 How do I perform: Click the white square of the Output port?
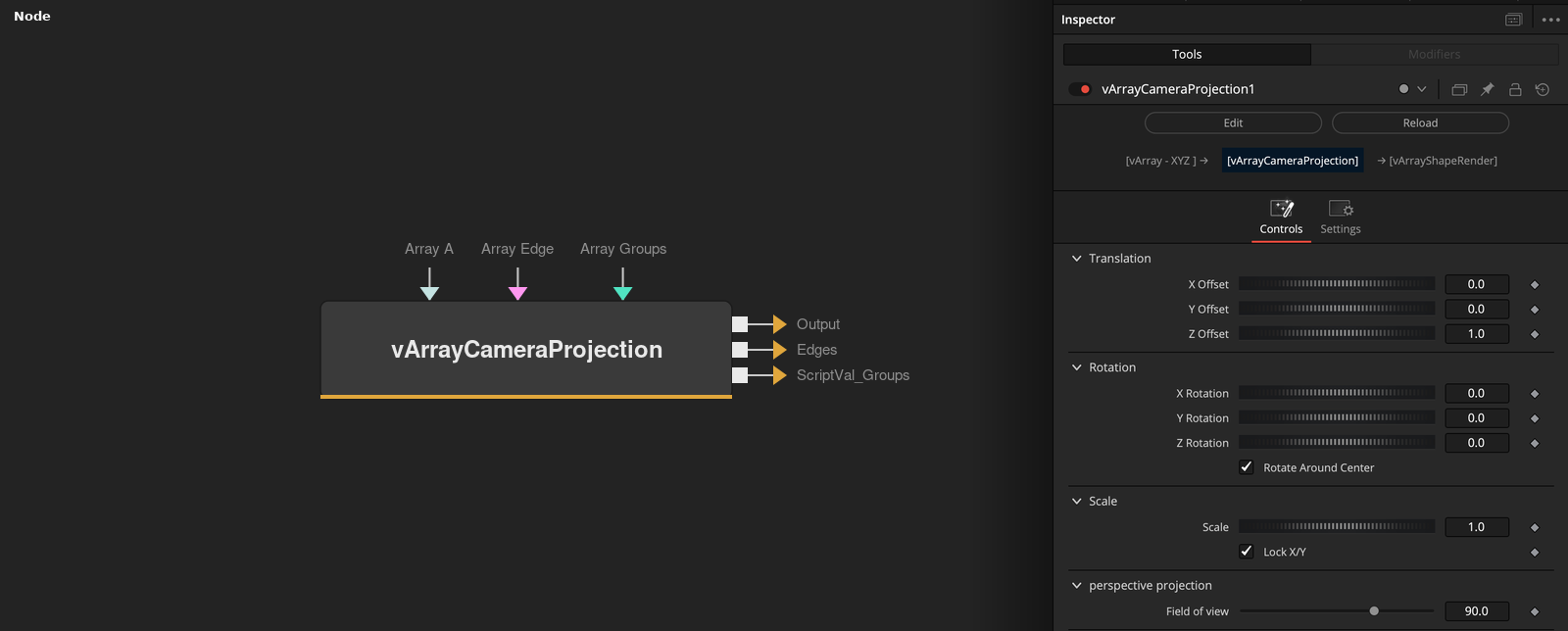[x=740, y=324]
